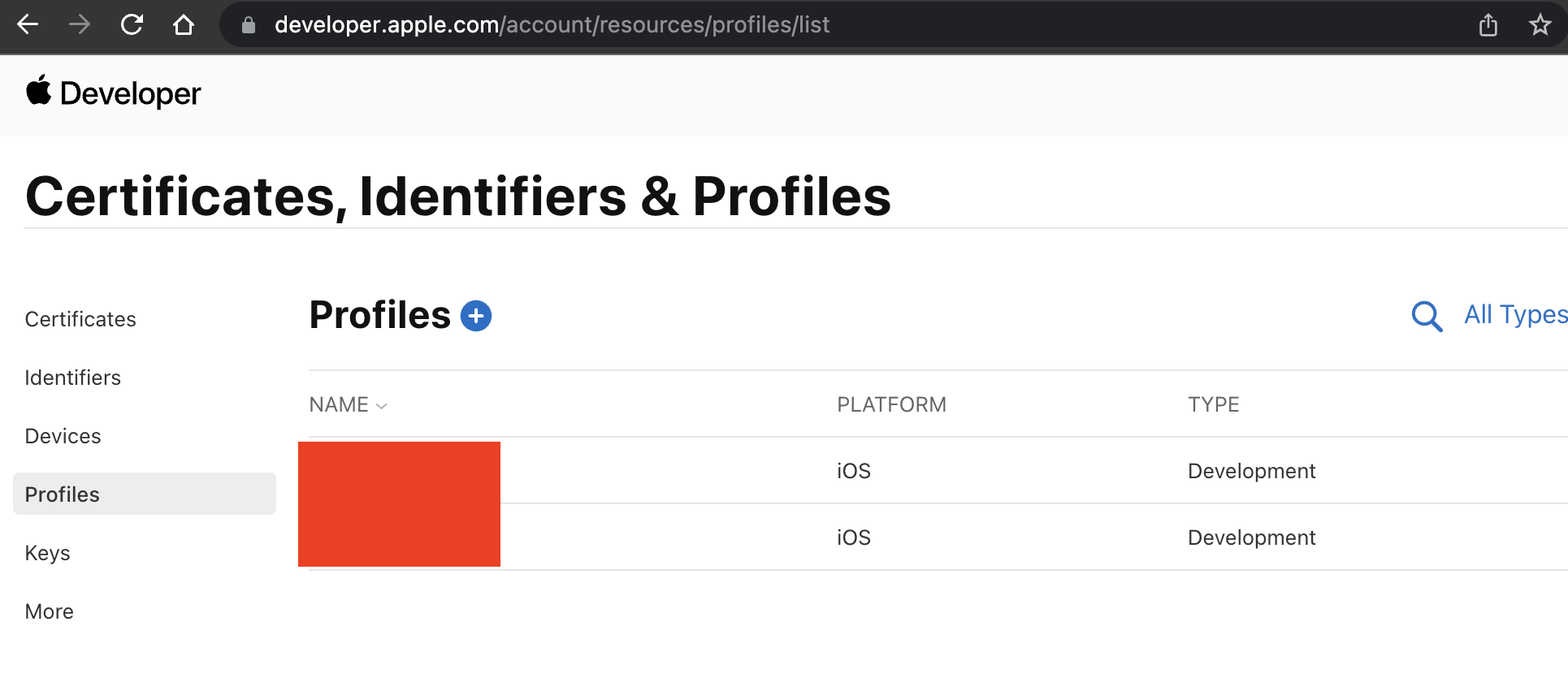This screenshot has height=682, width=1568.
Task: Select the Profiles sidebar item
Action: (145, 494)
